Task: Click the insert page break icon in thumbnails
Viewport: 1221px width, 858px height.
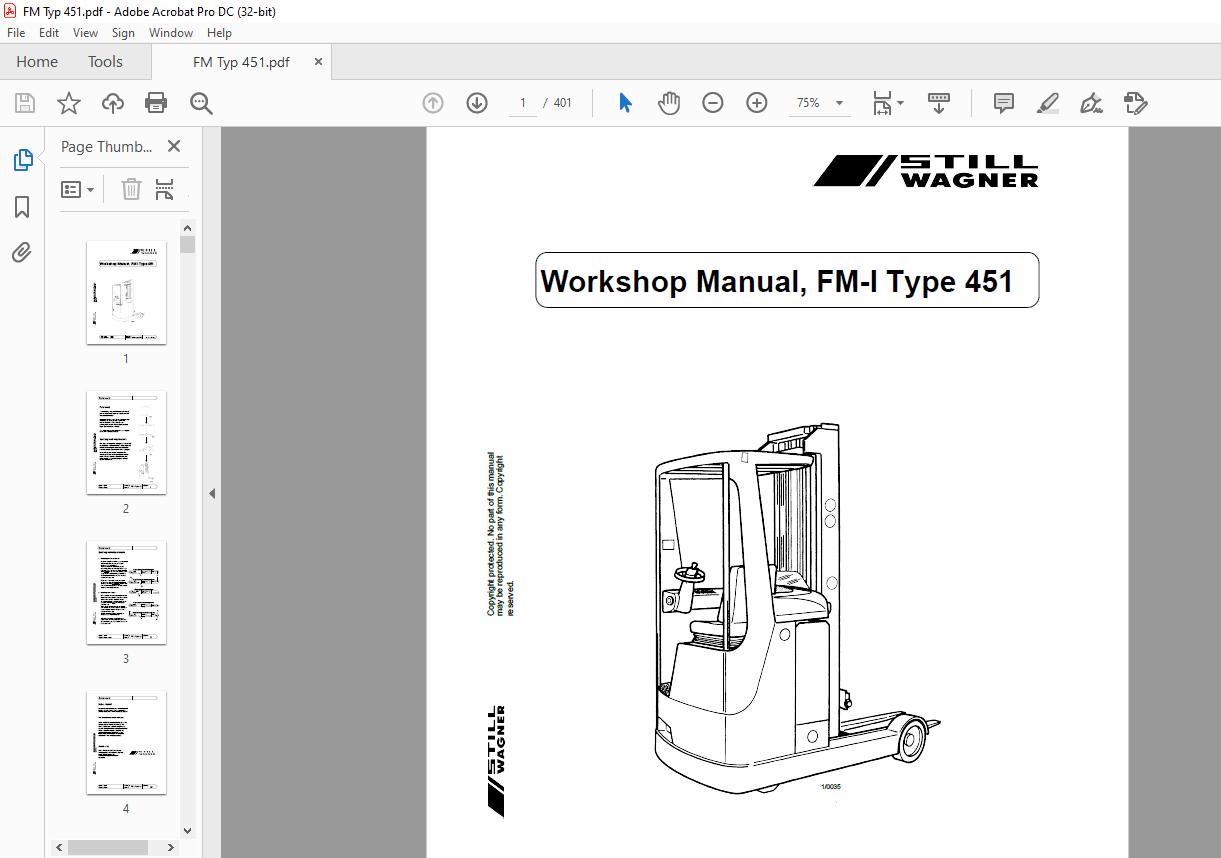Action: coord(165,189)
